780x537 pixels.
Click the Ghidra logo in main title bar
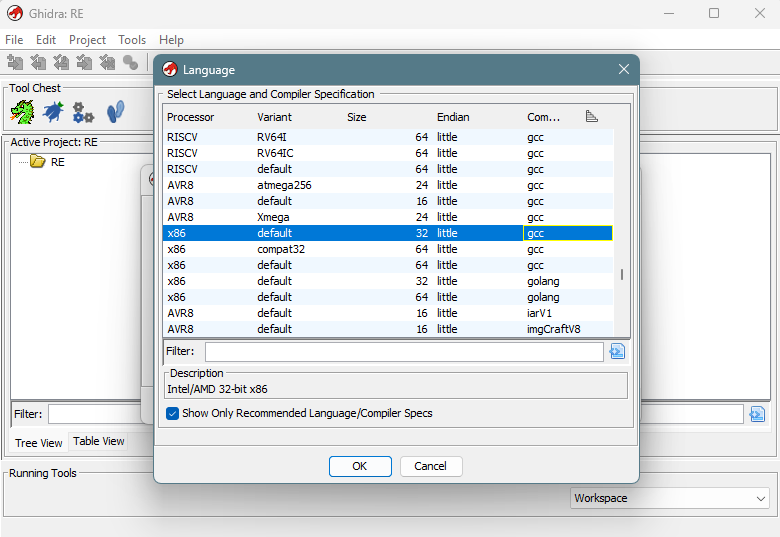click(x=15, y=13)
